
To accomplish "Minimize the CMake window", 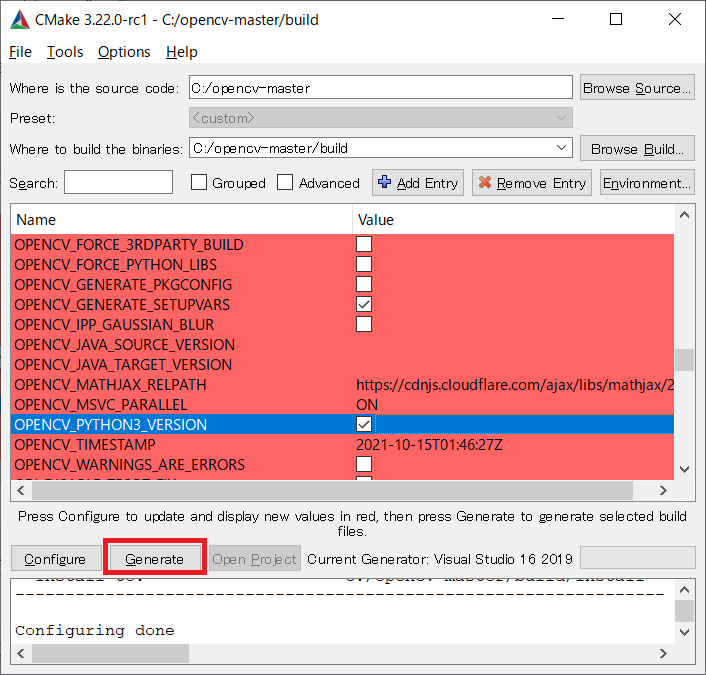I will (x=558, y=19).
